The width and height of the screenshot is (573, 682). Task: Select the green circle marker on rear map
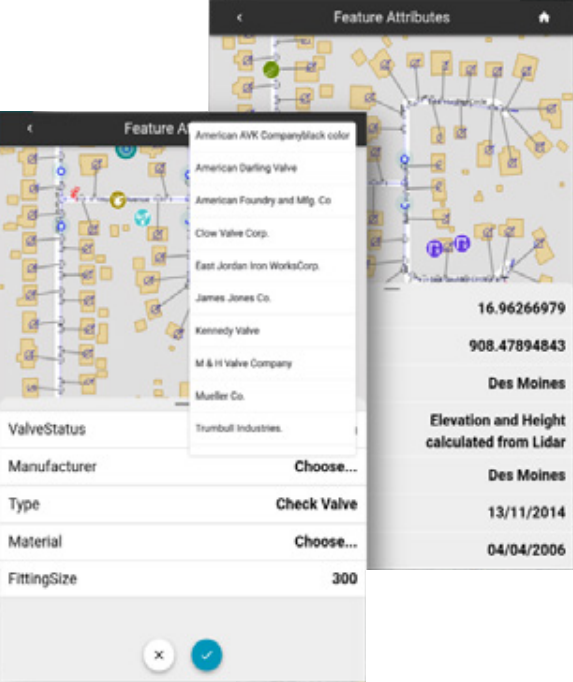coord(271,70)
